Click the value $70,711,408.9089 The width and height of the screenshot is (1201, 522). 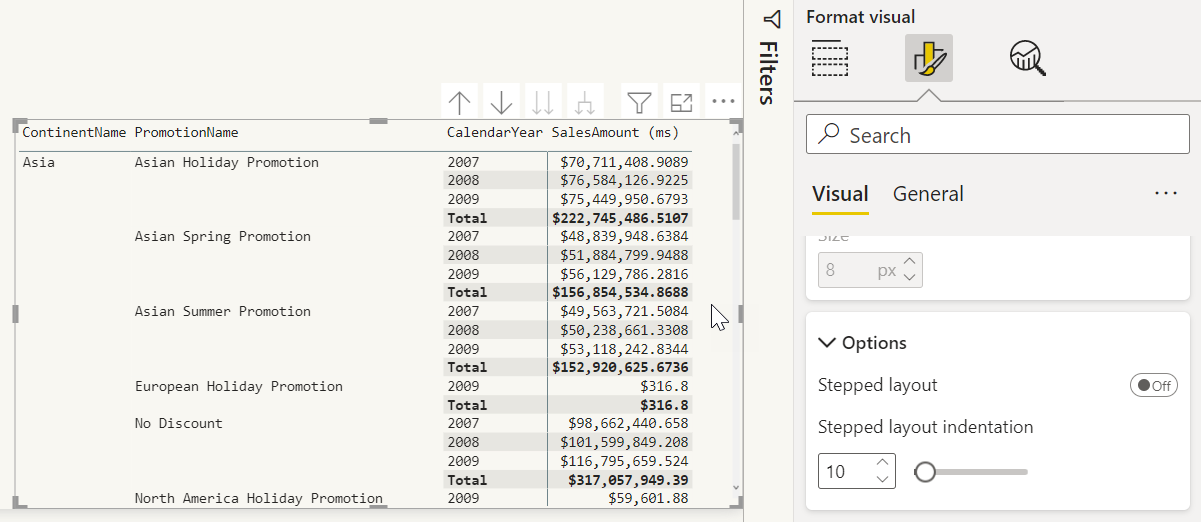624,162
